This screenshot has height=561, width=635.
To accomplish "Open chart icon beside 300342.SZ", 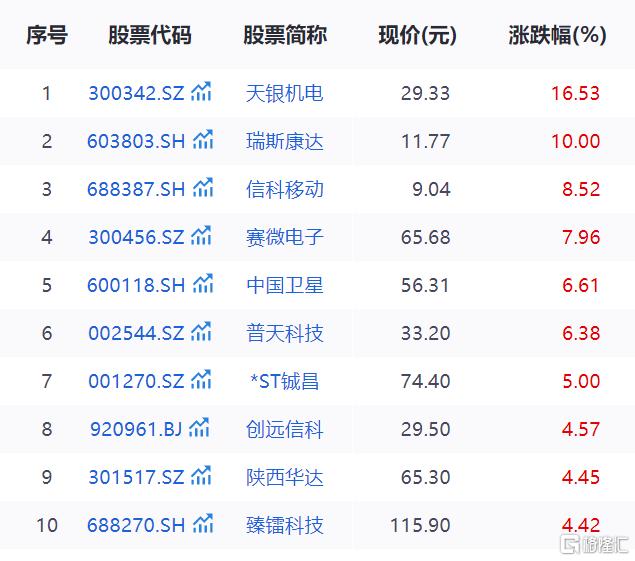I will pyautogui.click(x=201, y=91).
